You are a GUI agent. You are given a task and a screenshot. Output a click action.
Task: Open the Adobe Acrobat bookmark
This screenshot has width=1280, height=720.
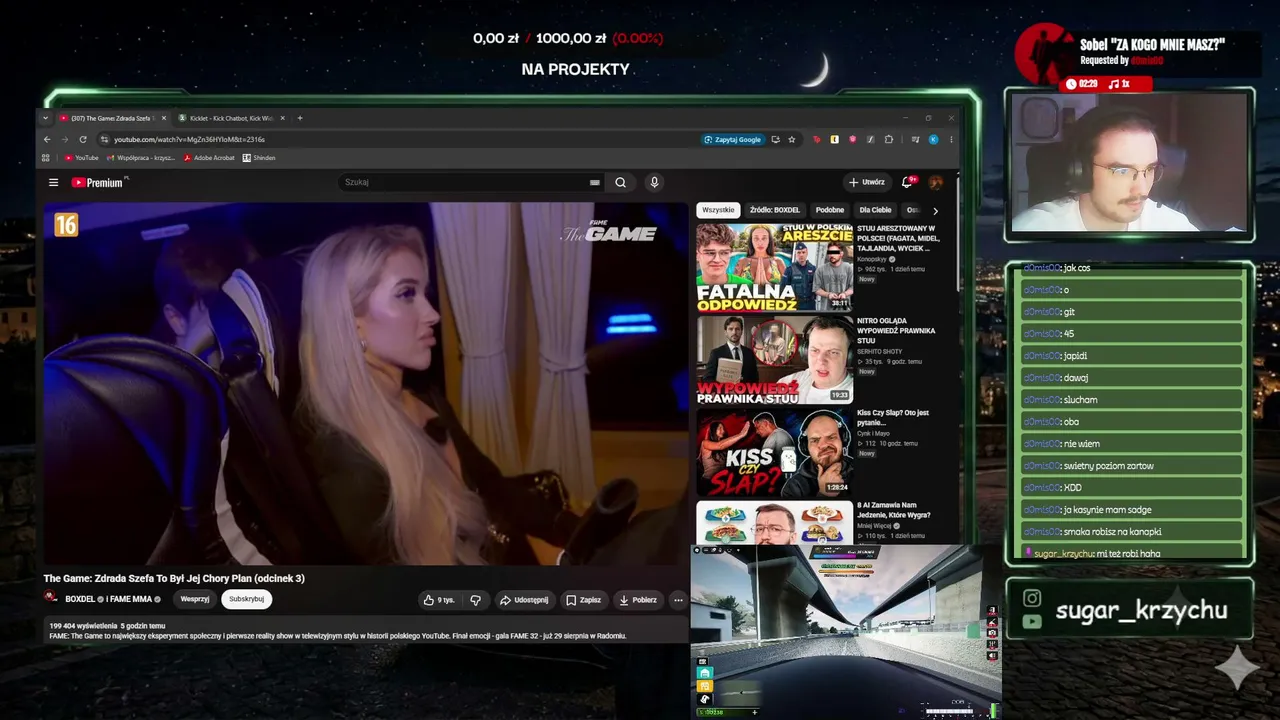click(x=209, y=158)
